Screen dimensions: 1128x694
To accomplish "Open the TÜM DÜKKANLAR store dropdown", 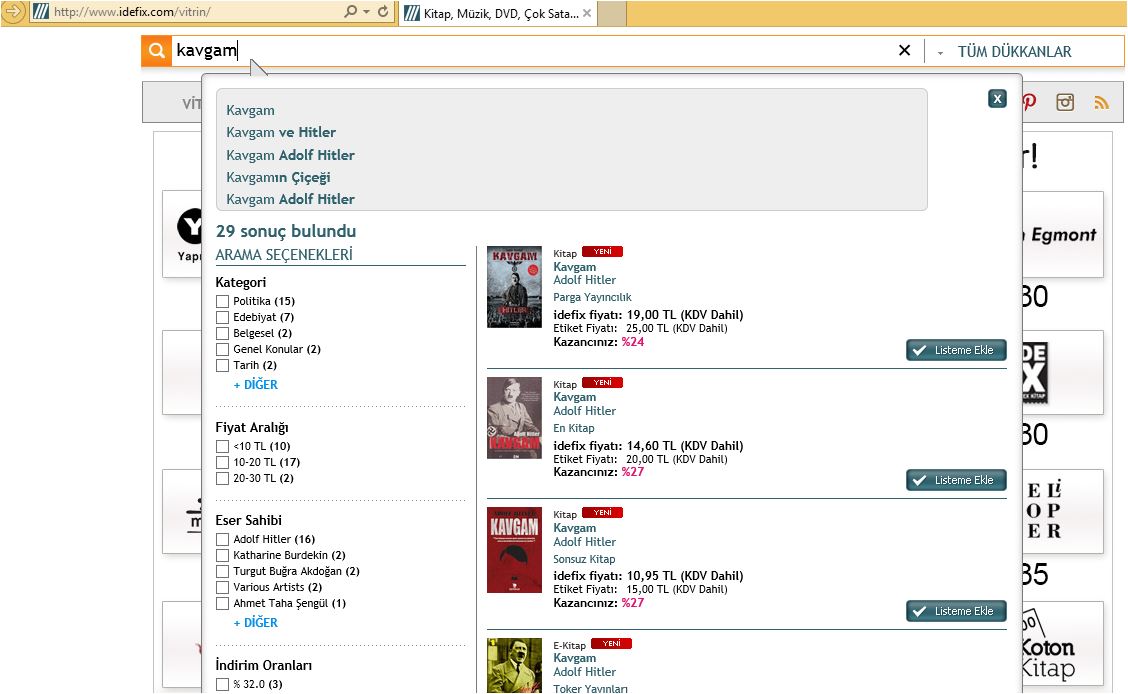I will 1005,52.
